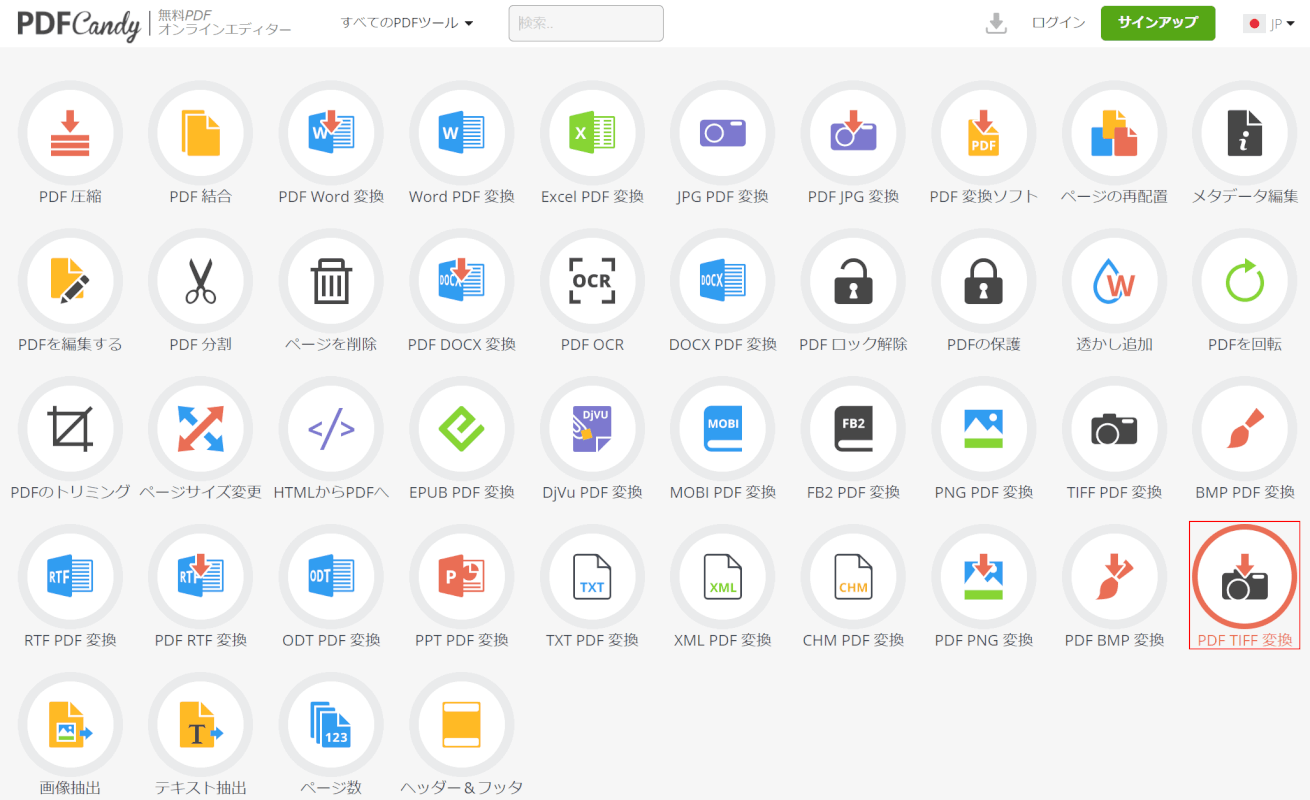This screenshot has width=1310, height=800.
Task: Select the PDFのトリミング crop icon
Action: pyautogui.click(x=70, y=429)
